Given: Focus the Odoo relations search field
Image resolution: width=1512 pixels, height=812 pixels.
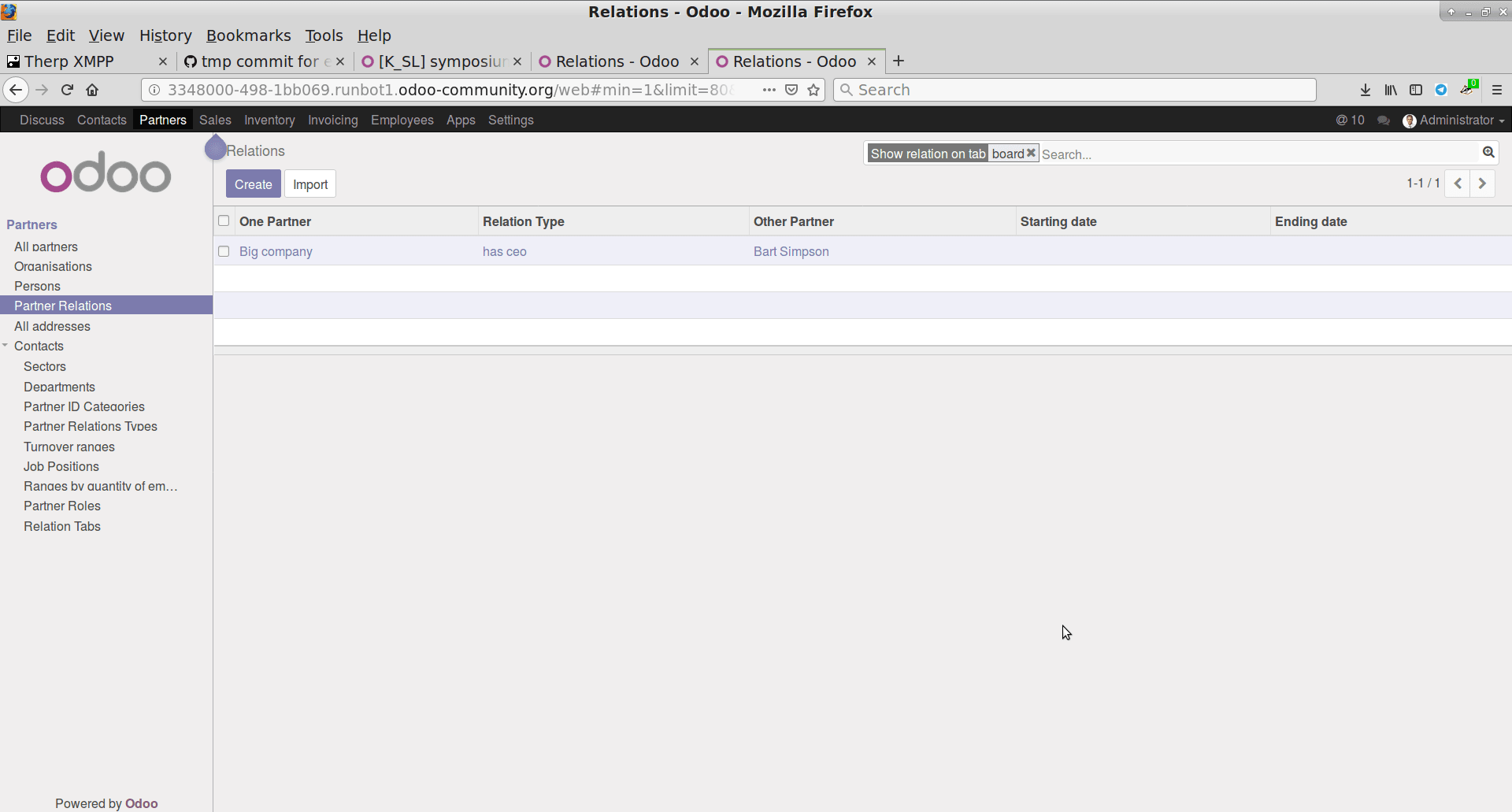Looking at the screenshot, I should pyautogui.click(x=1260, y=154).
